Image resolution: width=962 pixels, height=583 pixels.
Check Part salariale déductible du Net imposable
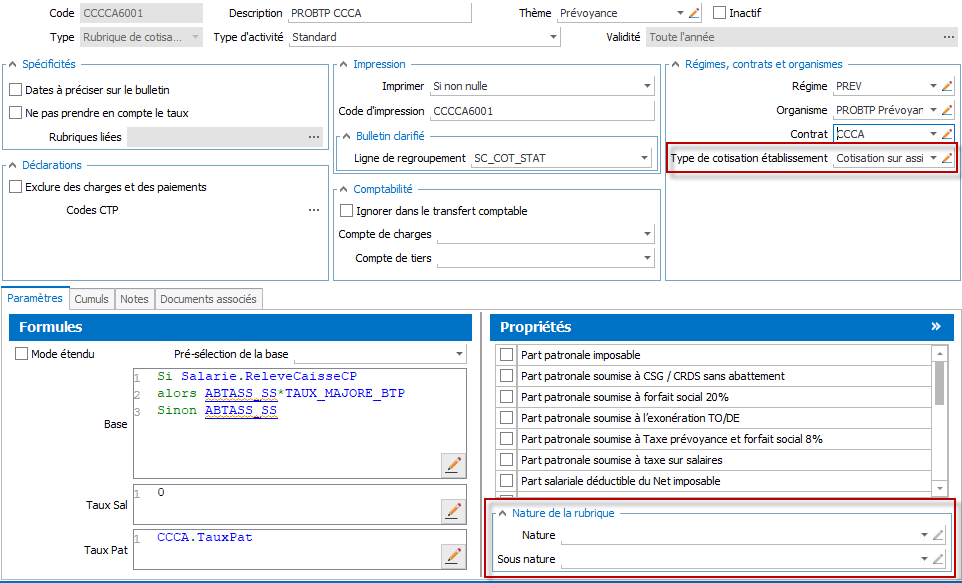click(x=506, y=481)
